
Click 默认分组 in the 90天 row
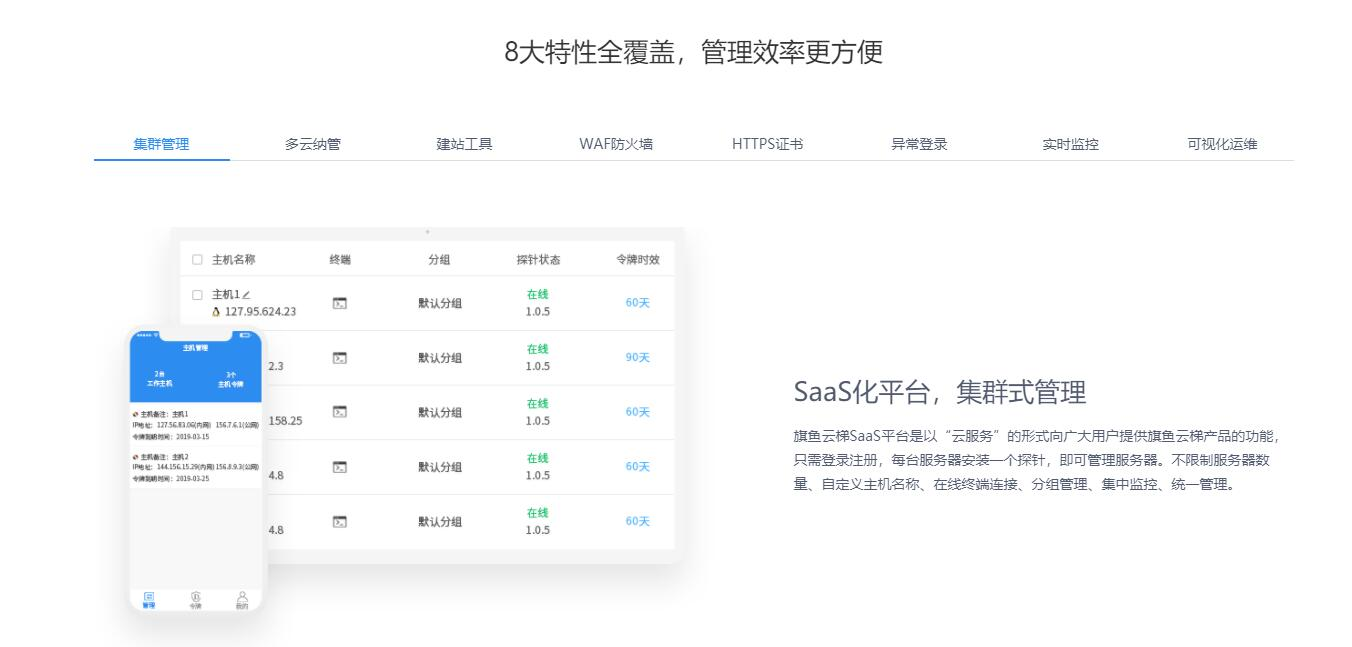[x=440, y=358]
